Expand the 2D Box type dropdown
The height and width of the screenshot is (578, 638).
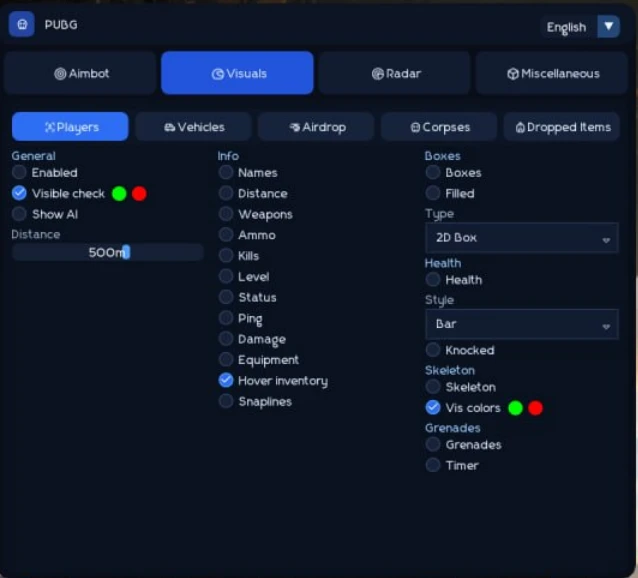[x=522, y=238]
